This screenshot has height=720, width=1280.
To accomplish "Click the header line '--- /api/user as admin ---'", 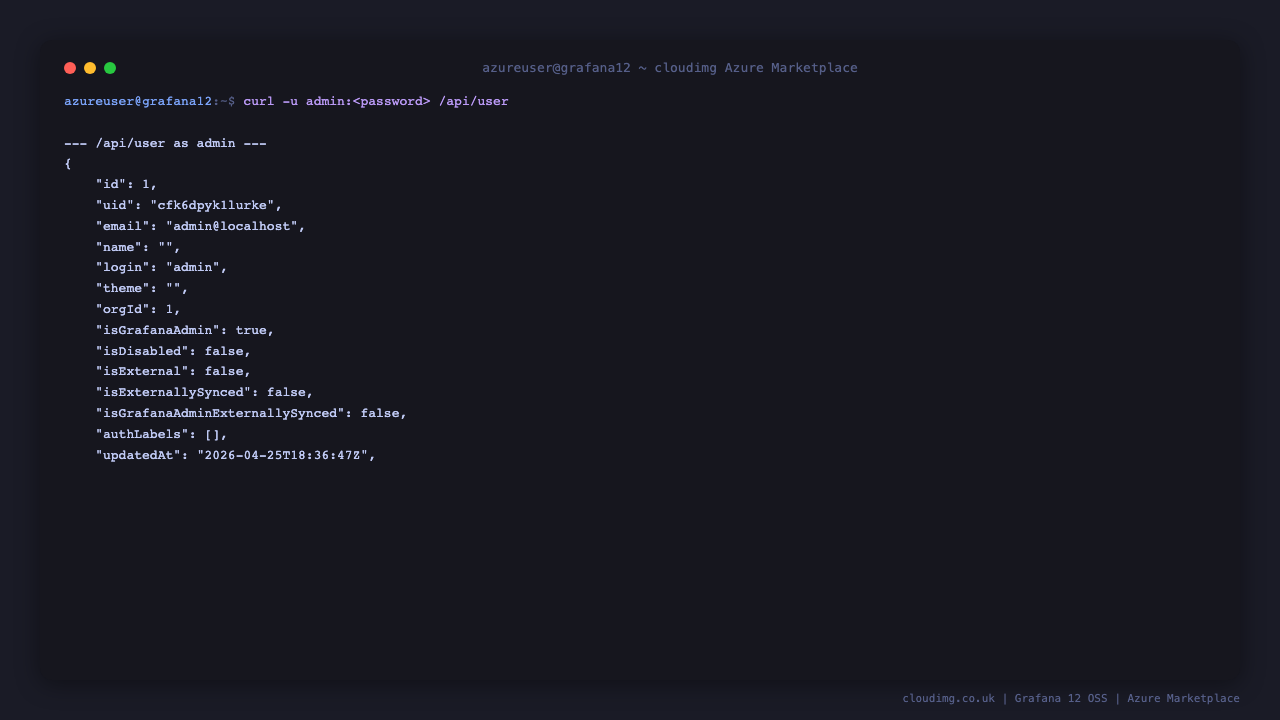I will coord(165,143).
